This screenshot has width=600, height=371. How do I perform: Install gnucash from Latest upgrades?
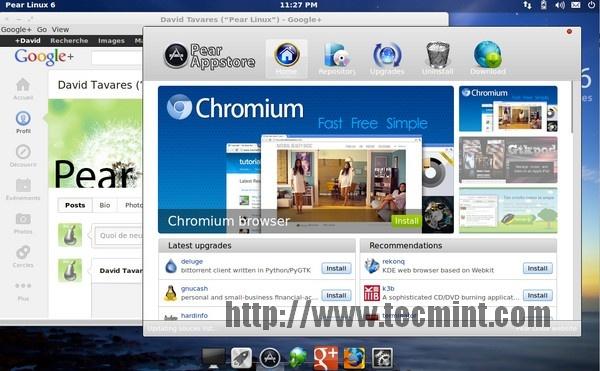(336, 295)
